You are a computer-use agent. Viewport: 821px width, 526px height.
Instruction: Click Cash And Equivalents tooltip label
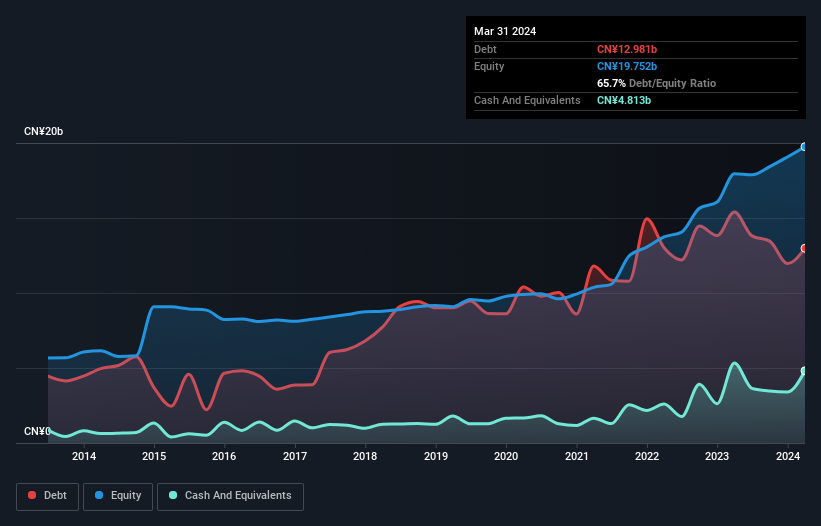527,100
